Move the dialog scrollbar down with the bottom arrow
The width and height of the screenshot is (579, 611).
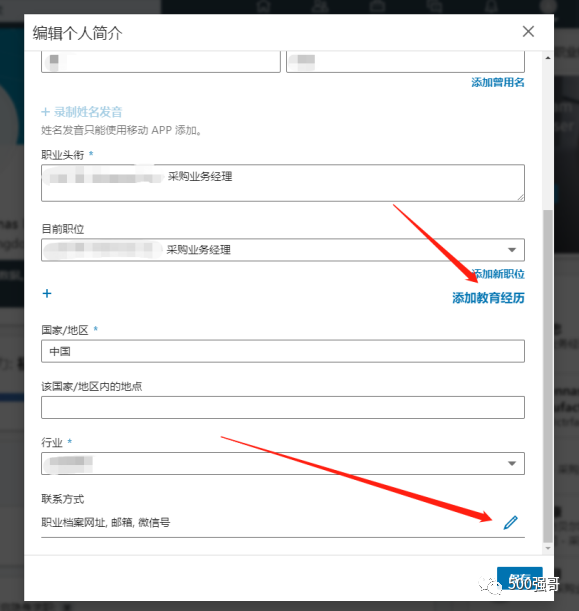(x=548, y=548)
